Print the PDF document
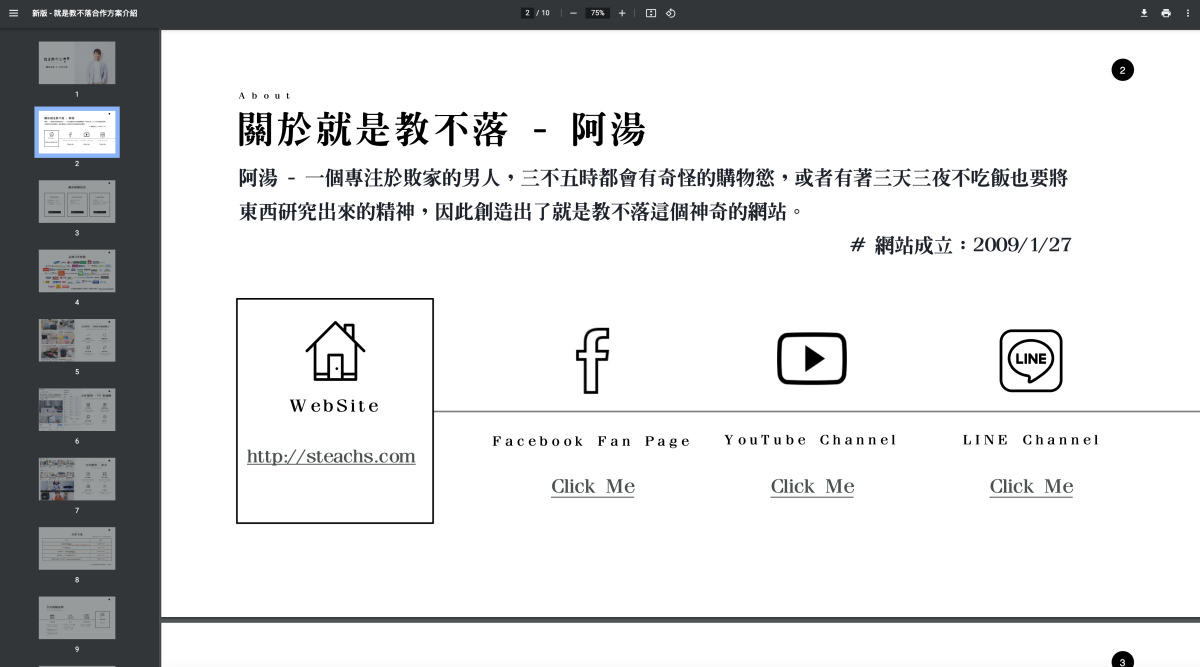Viewport: 1200px width, 667px height. pos(1166,13)
